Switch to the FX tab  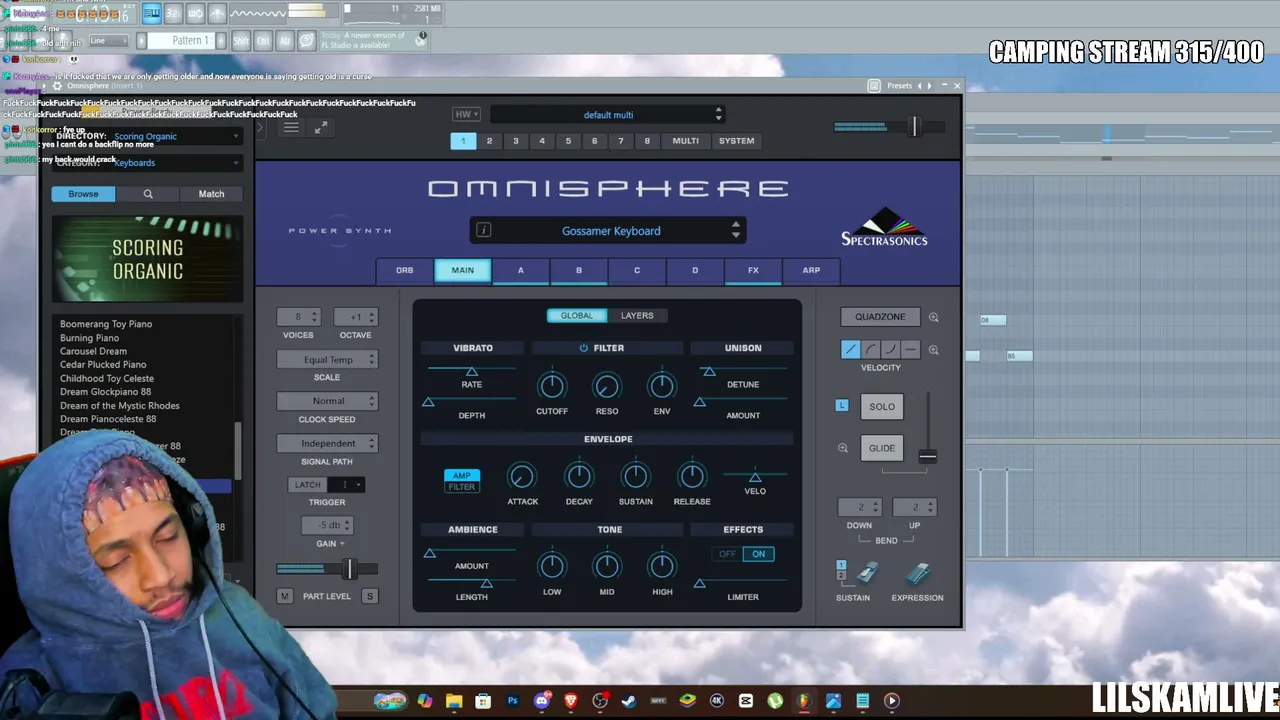(x=753, y=270)
